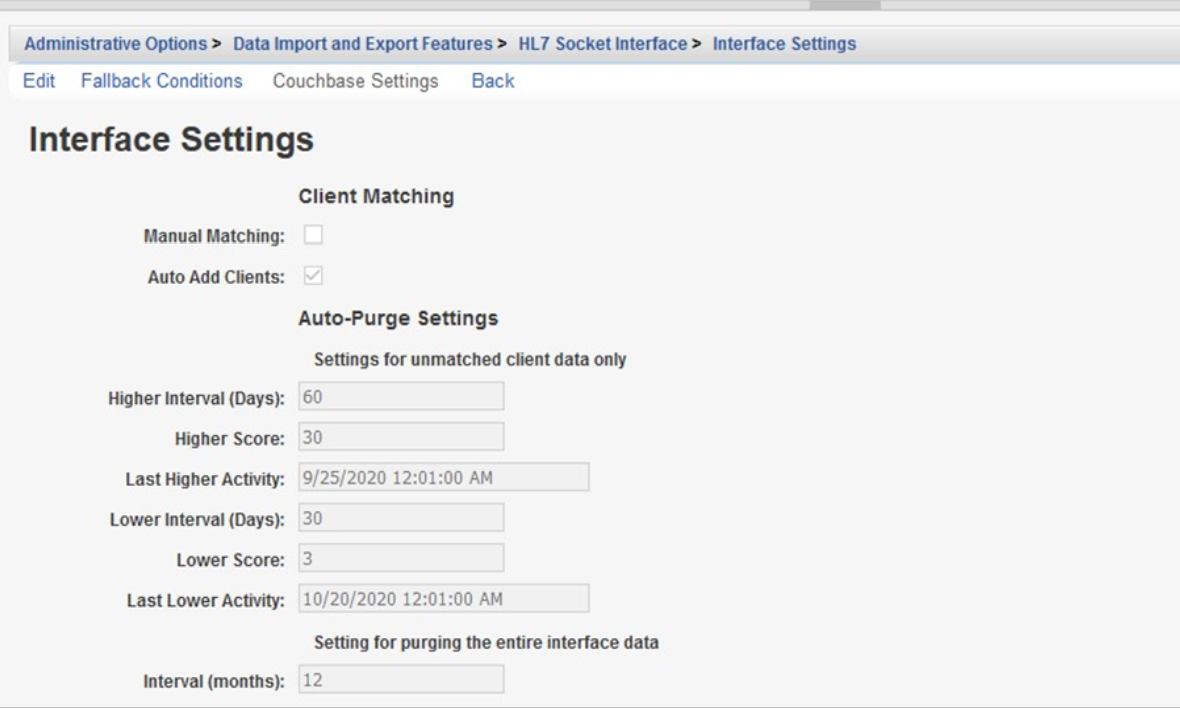Open Fallback Conditions page
This screenshot has height=708, width=1180.
point(161,81)
